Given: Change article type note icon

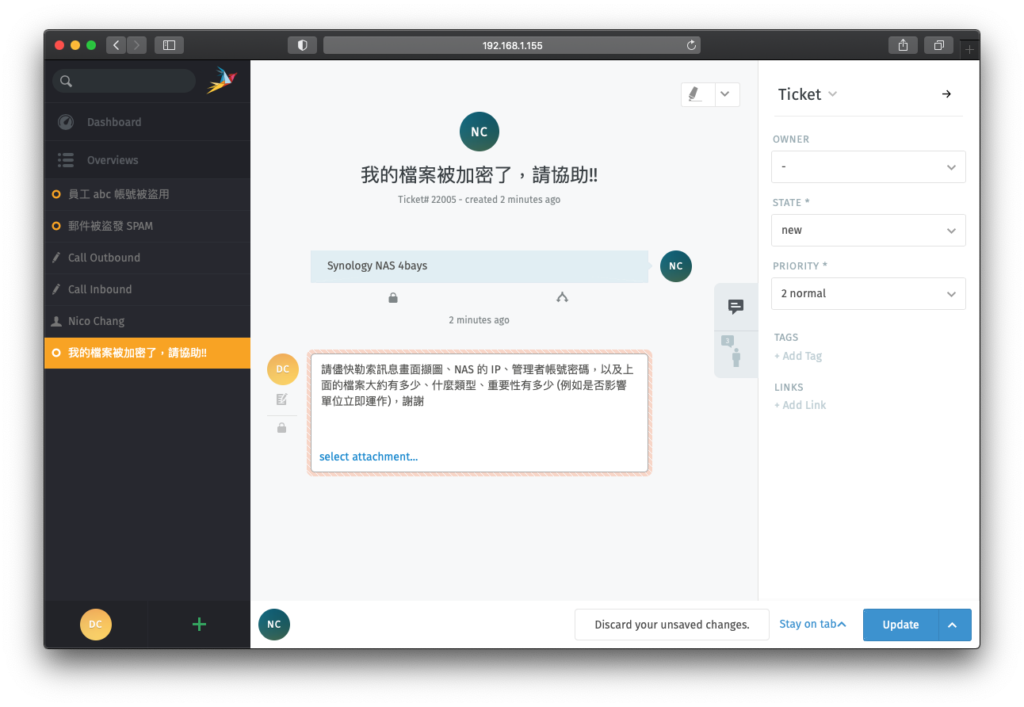Looking at the screenshot, I should pyautogui.click(x=281, y=400).
